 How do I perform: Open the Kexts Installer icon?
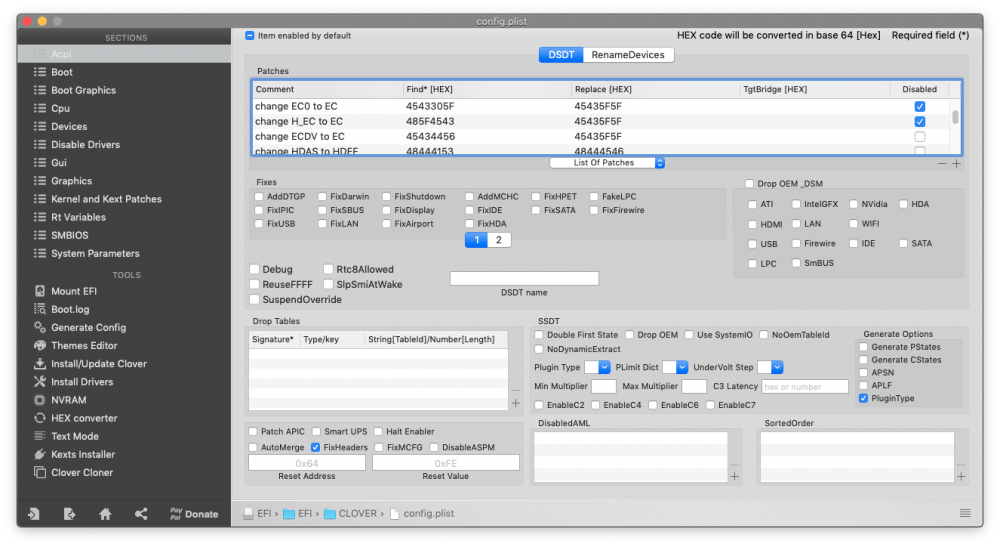coord(40,455)
